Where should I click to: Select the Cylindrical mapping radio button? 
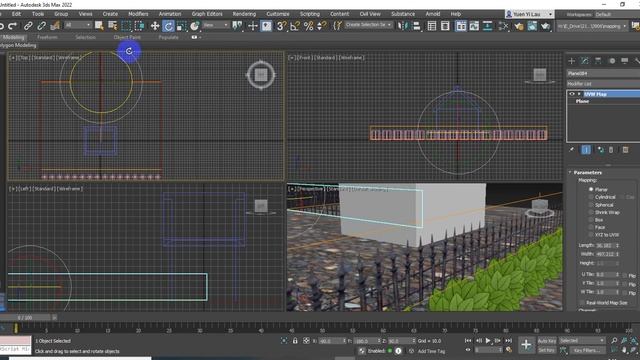click(x=591, y=197)
